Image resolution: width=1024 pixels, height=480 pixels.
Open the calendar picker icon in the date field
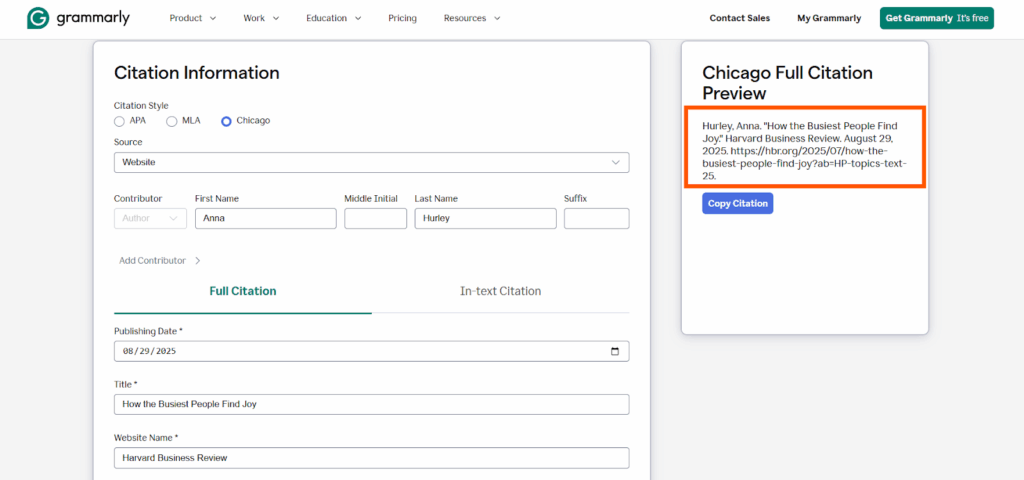point(615,351)
